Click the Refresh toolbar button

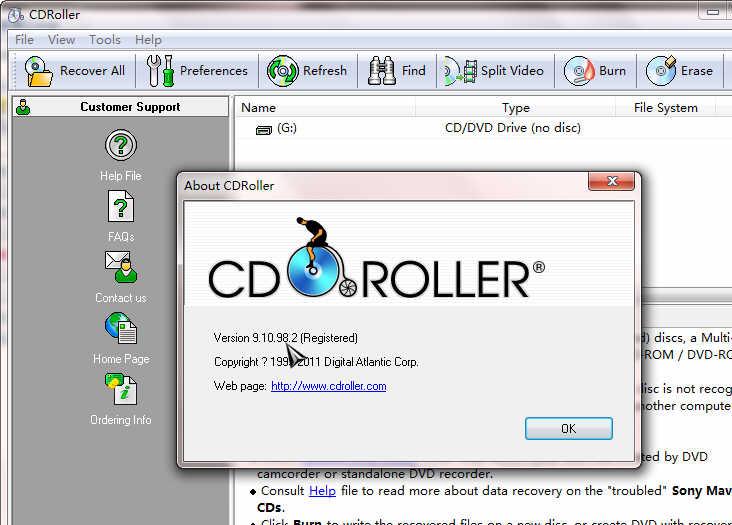point(307,71)
